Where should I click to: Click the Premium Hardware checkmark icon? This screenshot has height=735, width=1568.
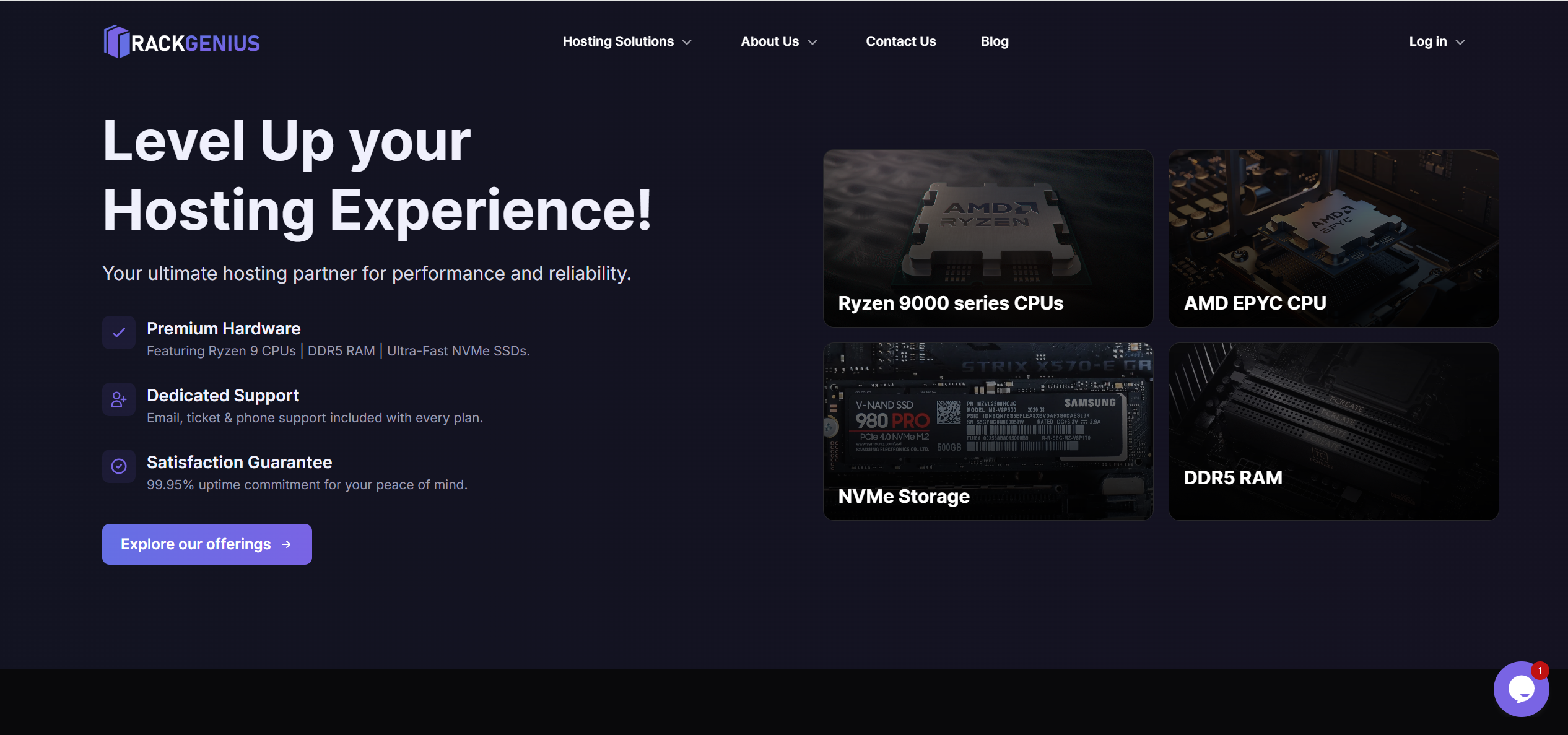(x=119, y=333)
